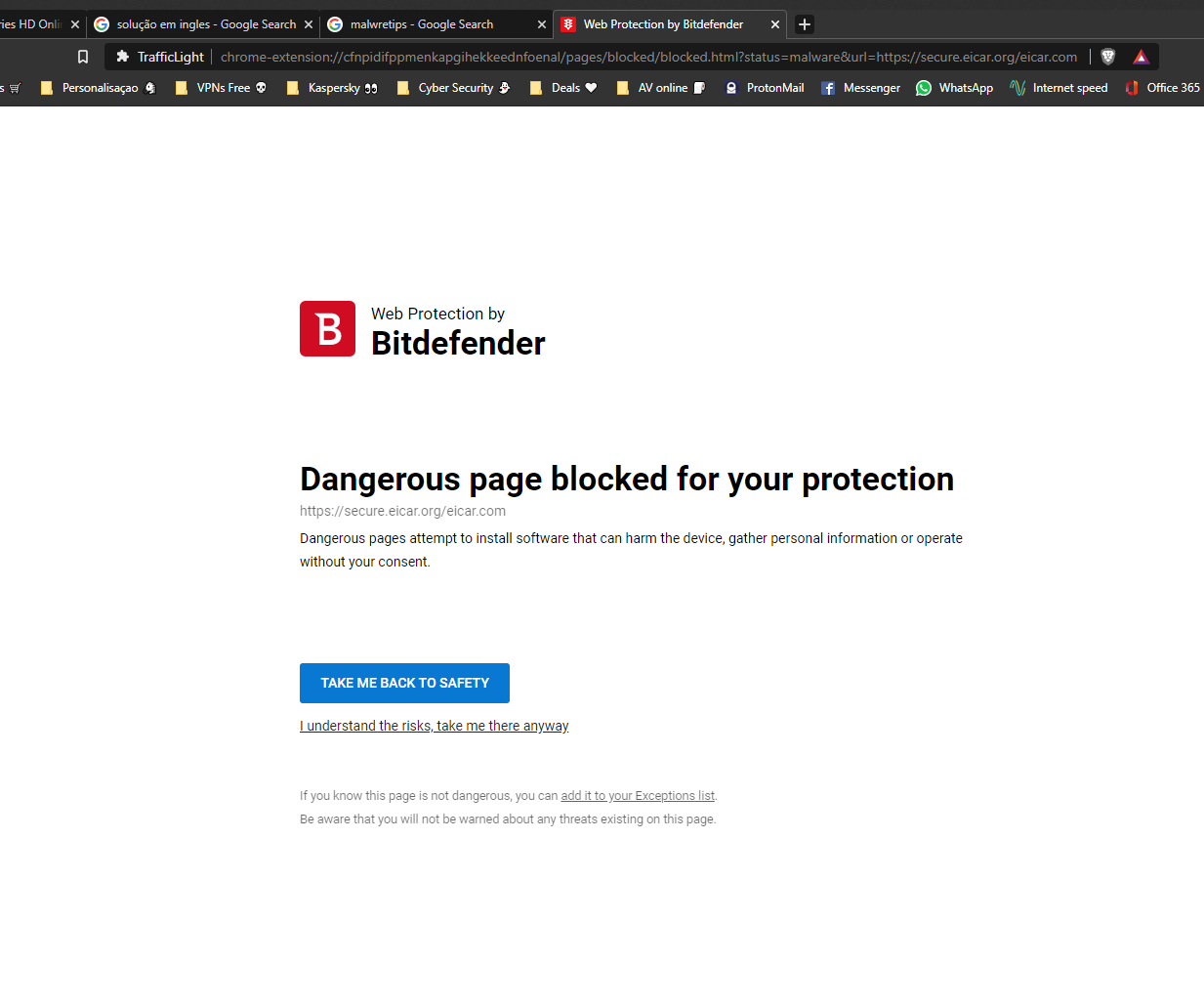Image resolution: width=1204 pixels, height=1007 pixels.
Task: Expand the Cyber Security bookmark folder
Action: [454, 88]
